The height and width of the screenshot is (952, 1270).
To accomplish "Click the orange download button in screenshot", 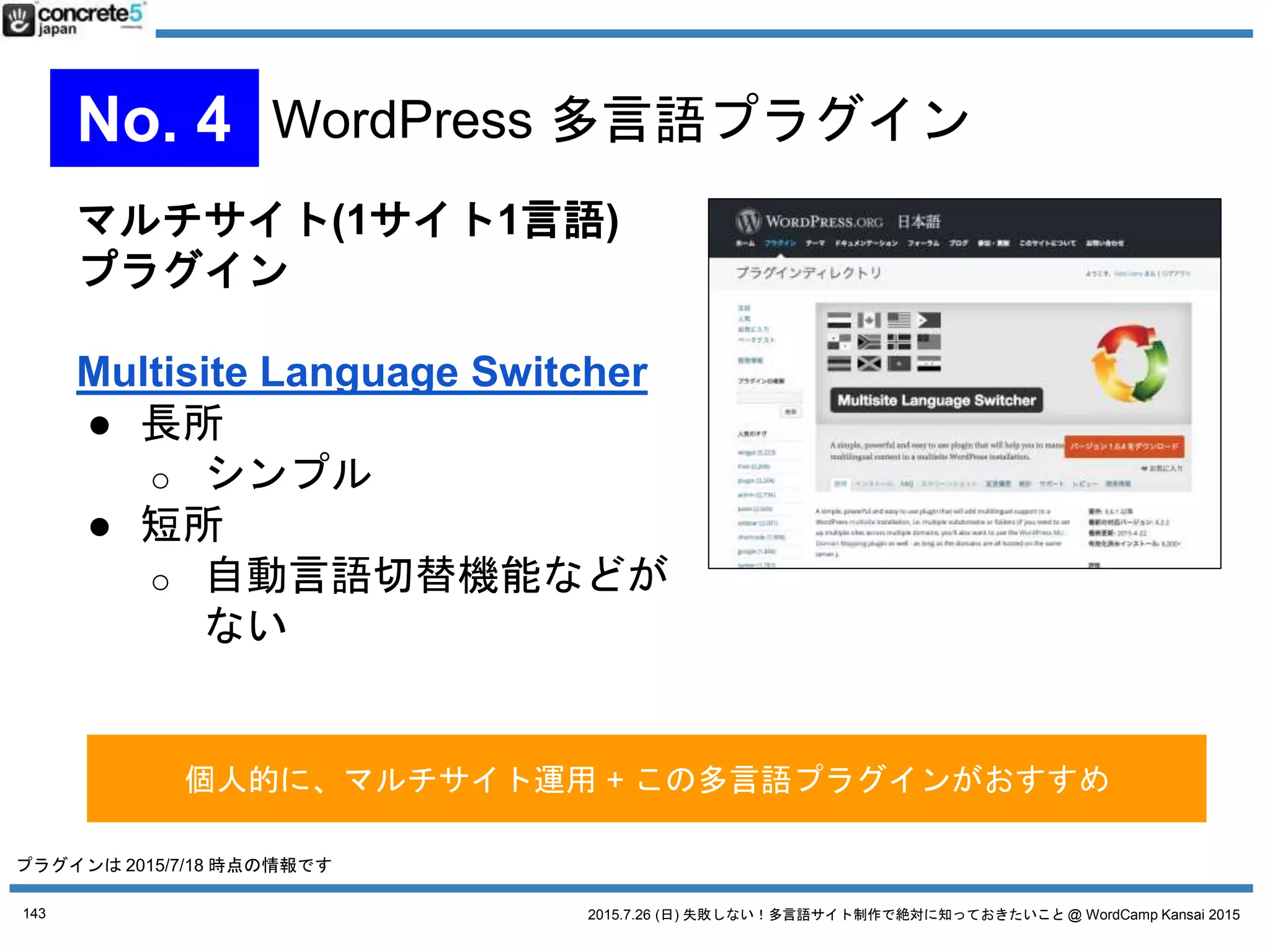I will coord(1124,446).
